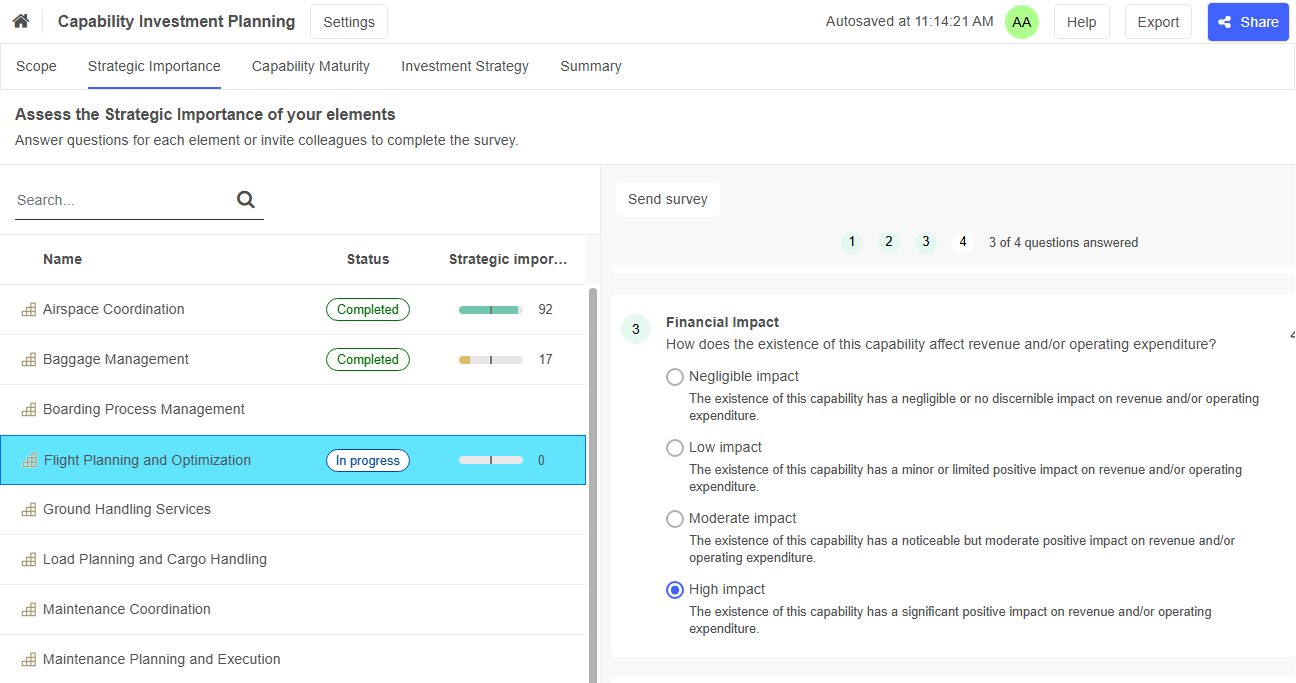This screenshot has height=683, width=1296.
Task: Open the Settings menu
Action: click(x=349, y=22)
